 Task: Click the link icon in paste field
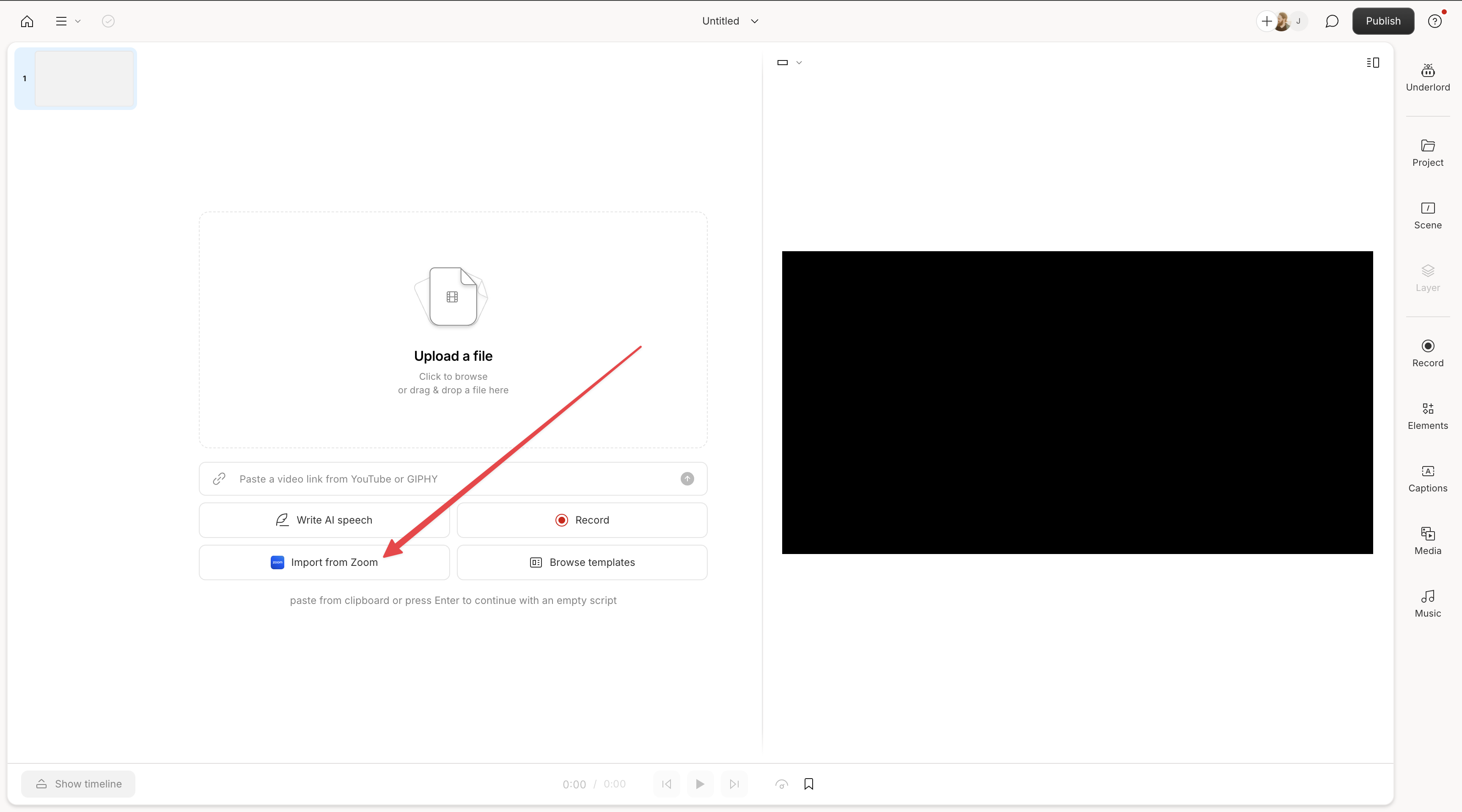pyautogui.click(x=219, y=479)
